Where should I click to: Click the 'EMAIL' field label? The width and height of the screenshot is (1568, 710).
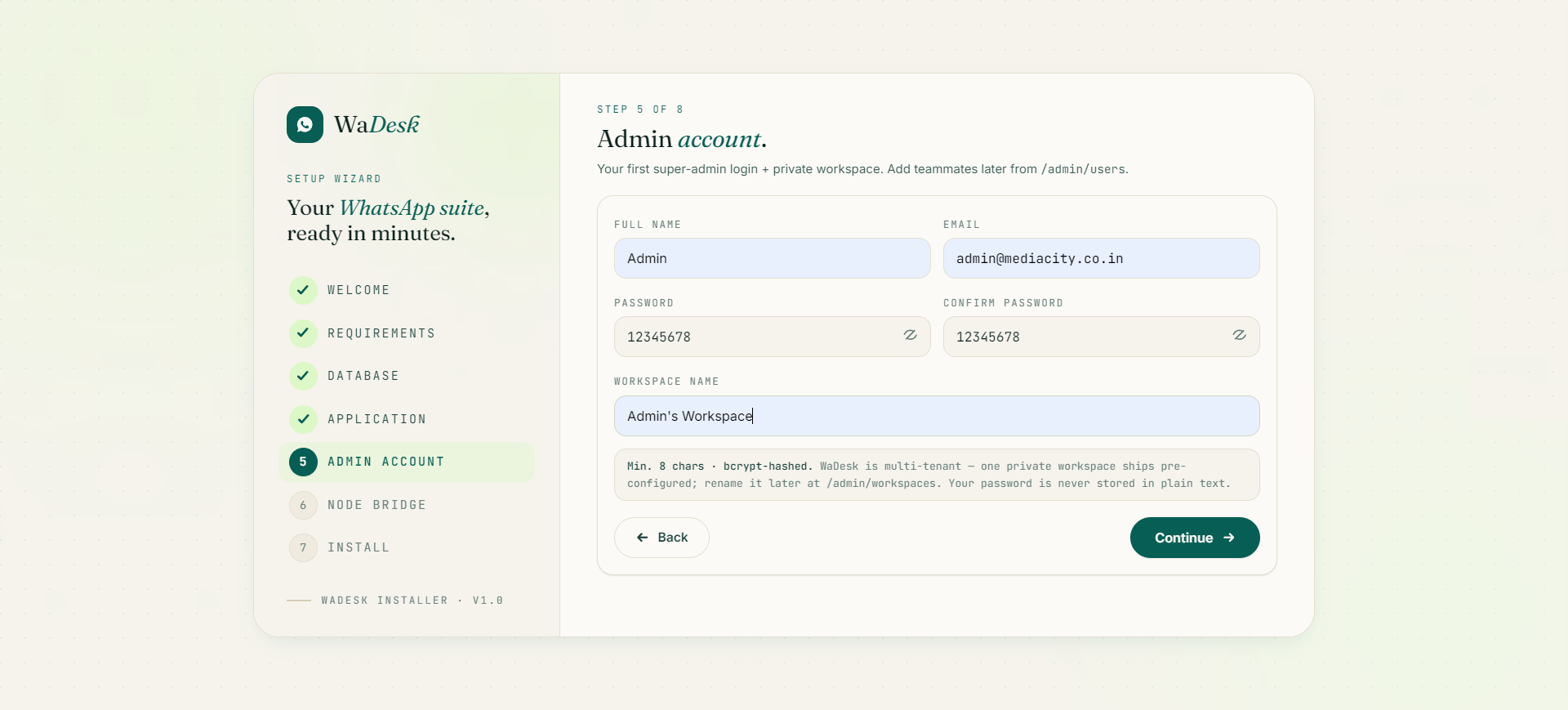[x=961, y=225]
